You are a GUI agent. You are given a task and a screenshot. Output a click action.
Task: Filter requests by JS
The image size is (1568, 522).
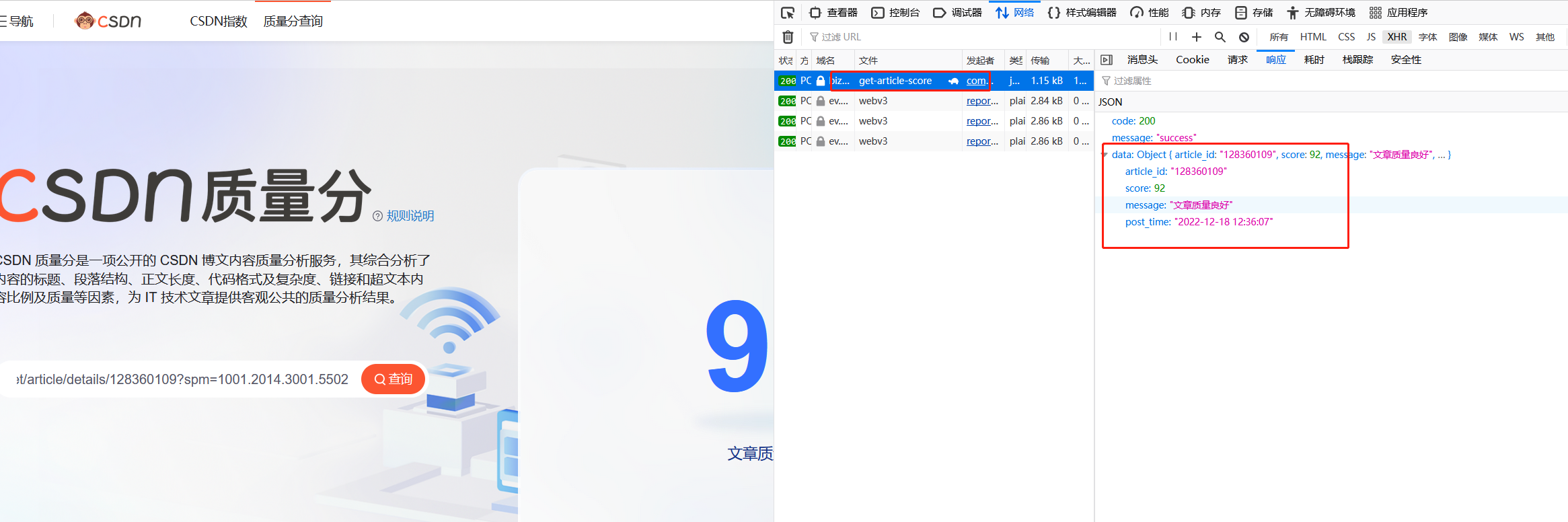1371,37
